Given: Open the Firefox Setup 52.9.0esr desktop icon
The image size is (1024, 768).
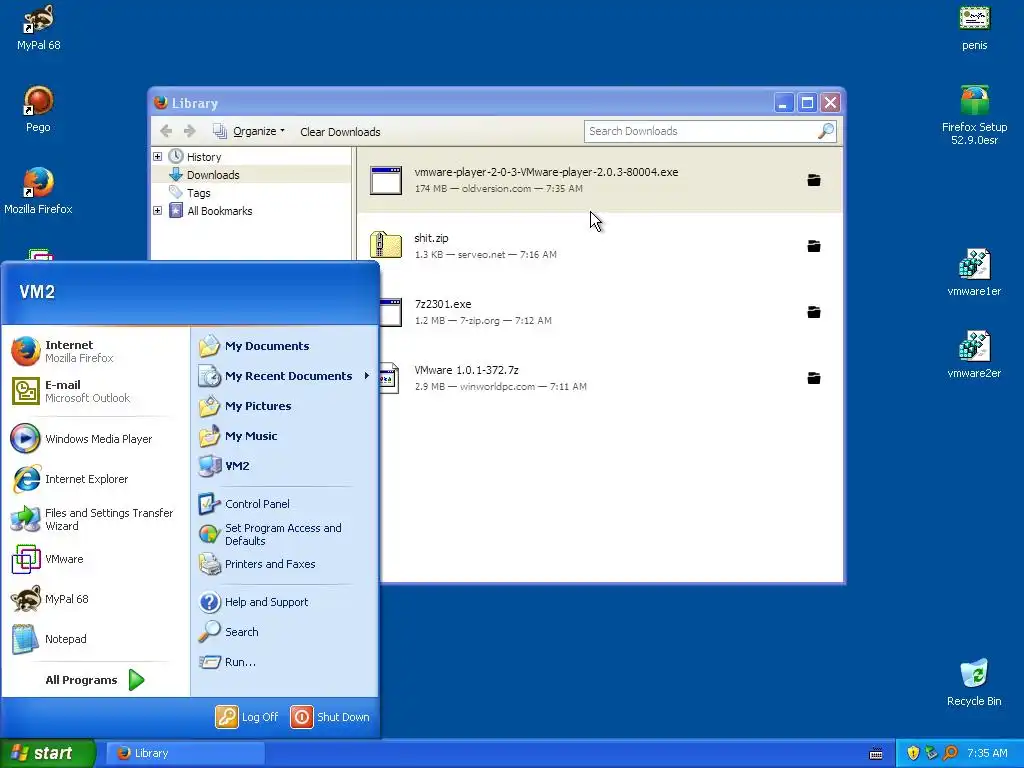Looking at the screenshot, I should (974, 116).
